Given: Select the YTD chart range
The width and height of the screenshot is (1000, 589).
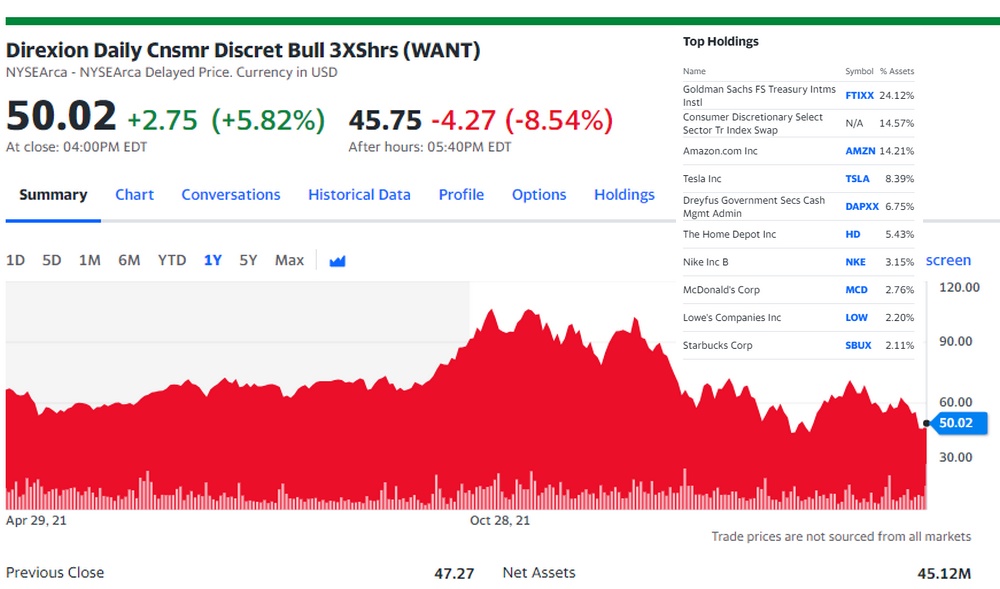Looking at the screenshot, I should point(172,261).
